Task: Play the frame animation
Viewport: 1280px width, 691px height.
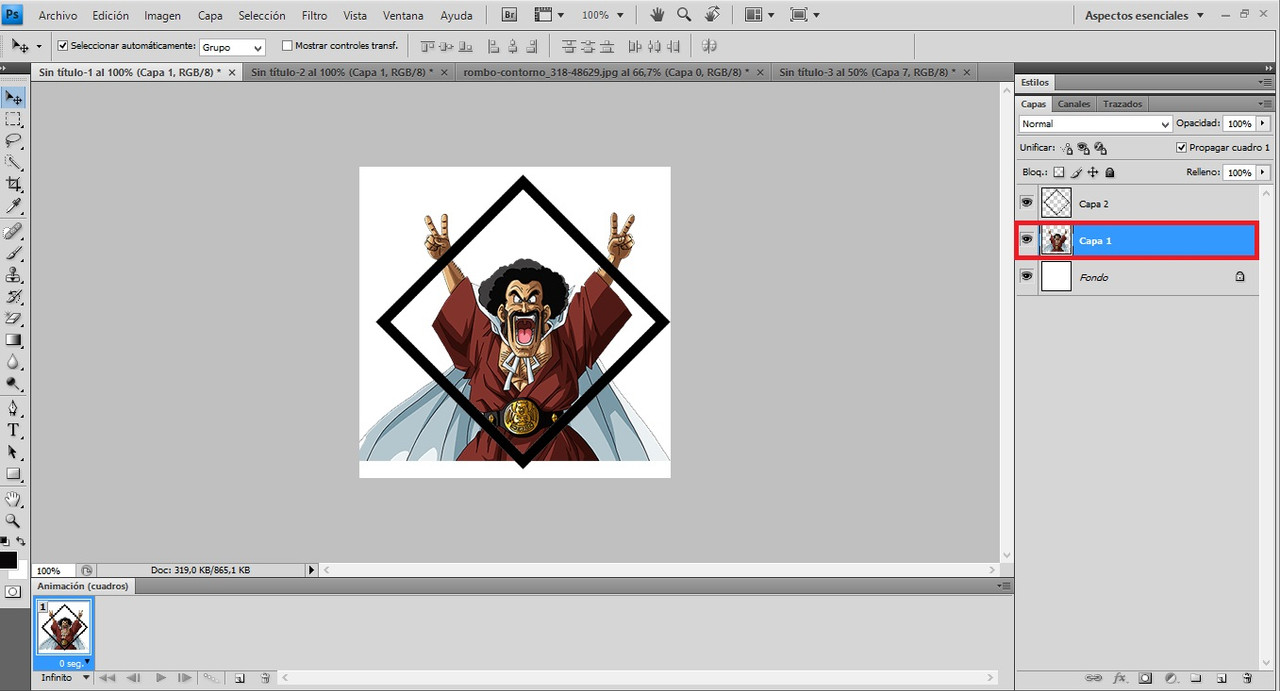Action: point(161,678)
